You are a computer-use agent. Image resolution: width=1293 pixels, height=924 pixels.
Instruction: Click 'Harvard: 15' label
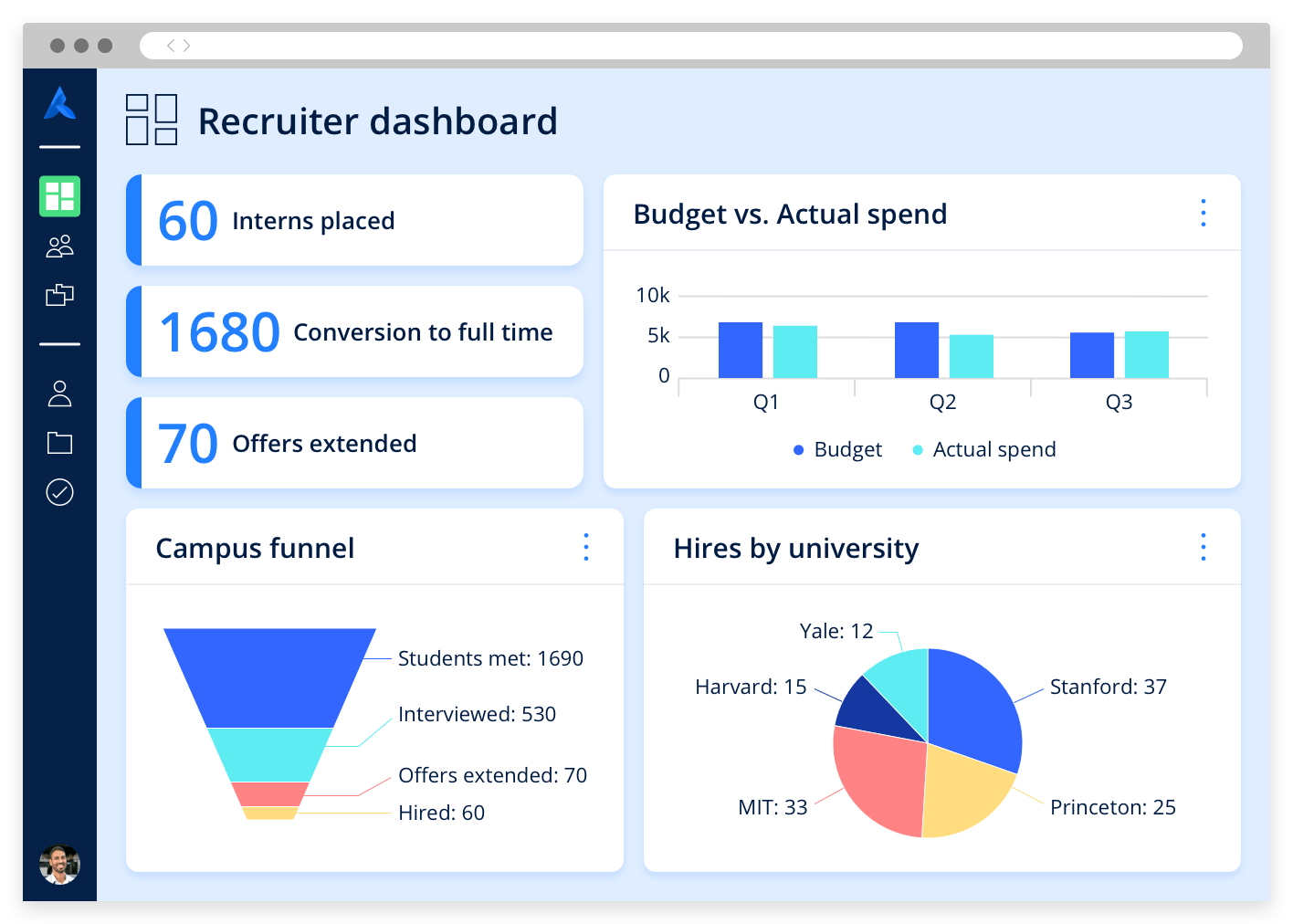pos(751,687)
